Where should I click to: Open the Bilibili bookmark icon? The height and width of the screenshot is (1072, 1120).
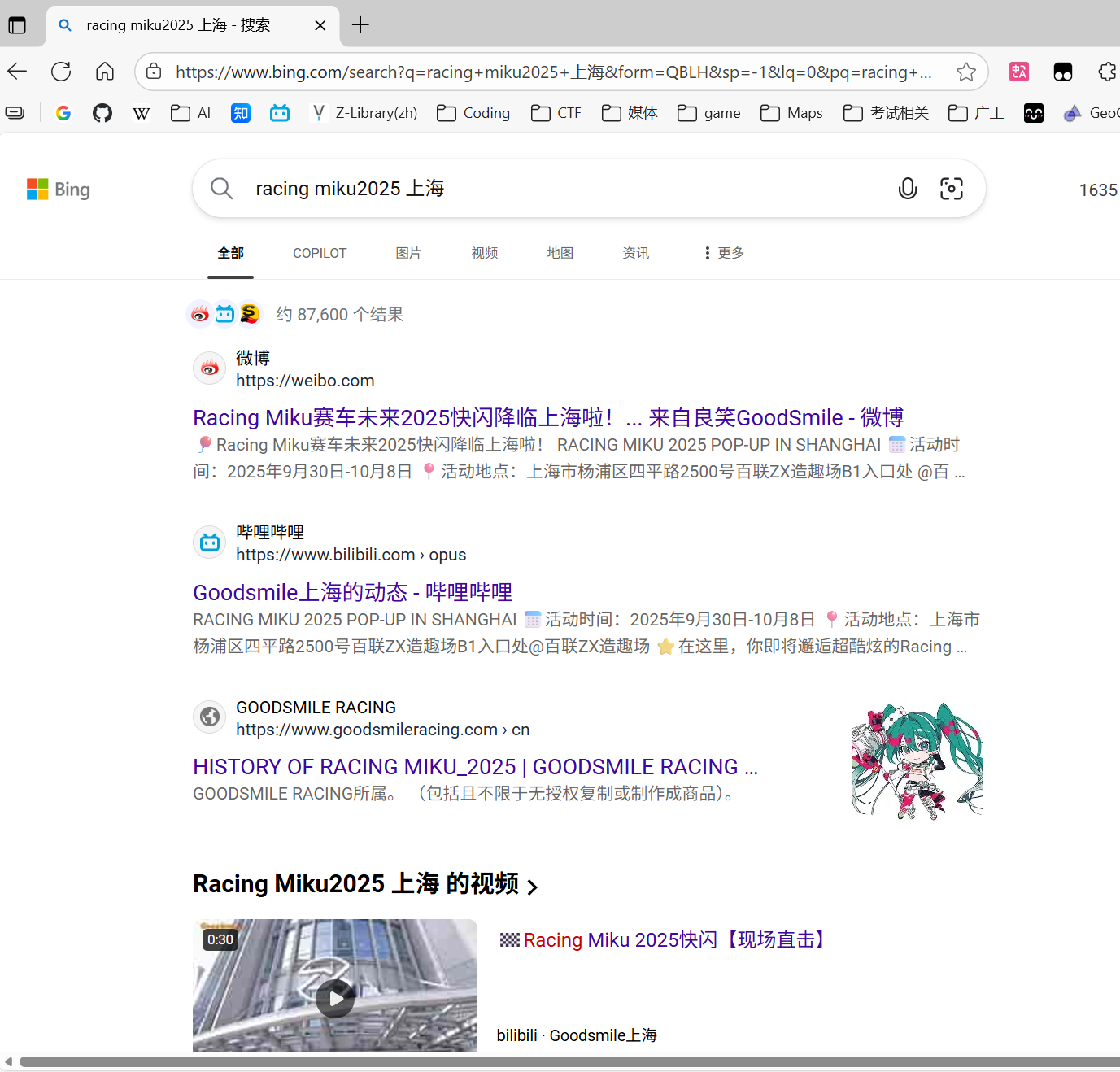pyautogui.click(x=280, y=113)
